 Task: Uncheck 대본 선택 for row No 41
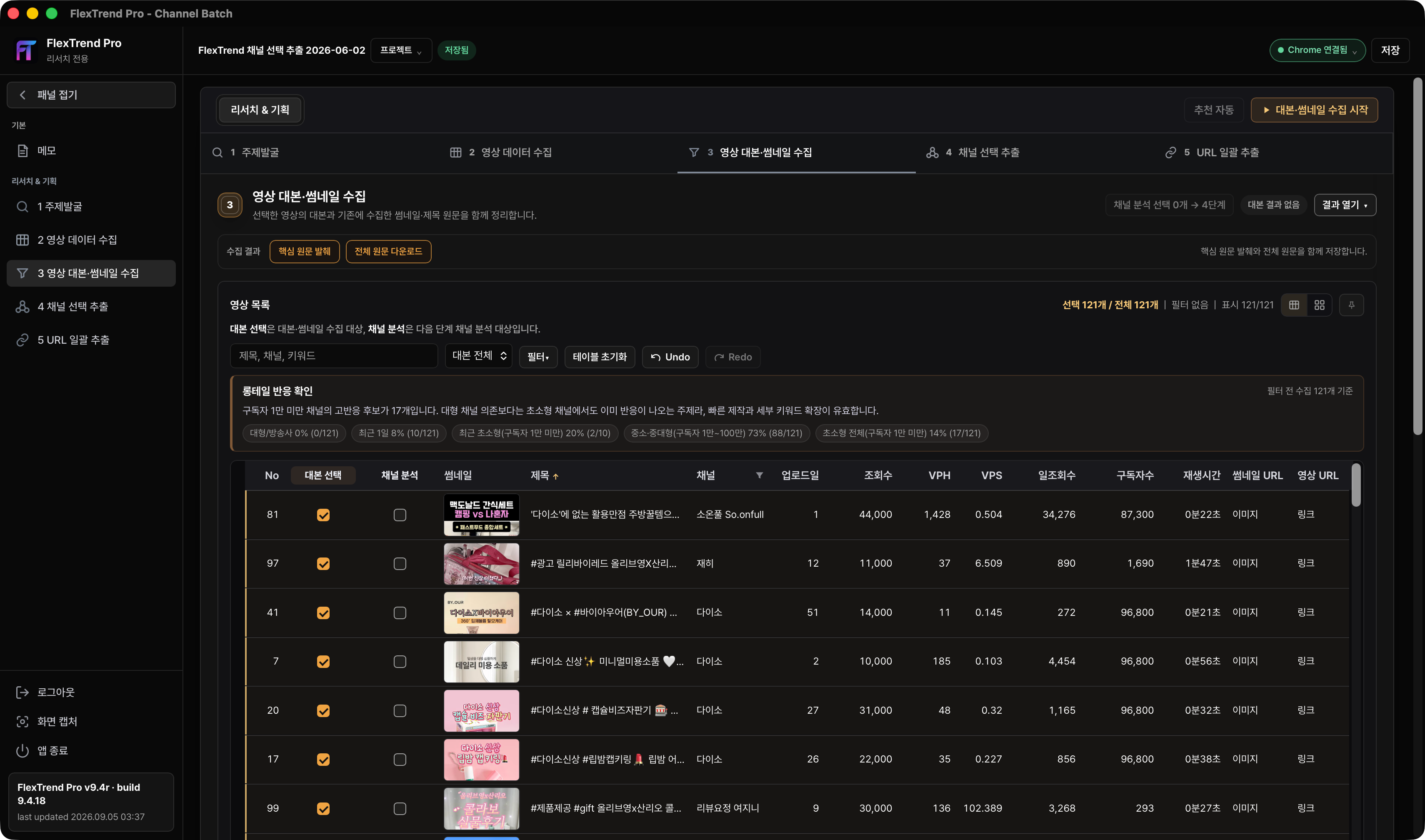click(x=323, y=613)
